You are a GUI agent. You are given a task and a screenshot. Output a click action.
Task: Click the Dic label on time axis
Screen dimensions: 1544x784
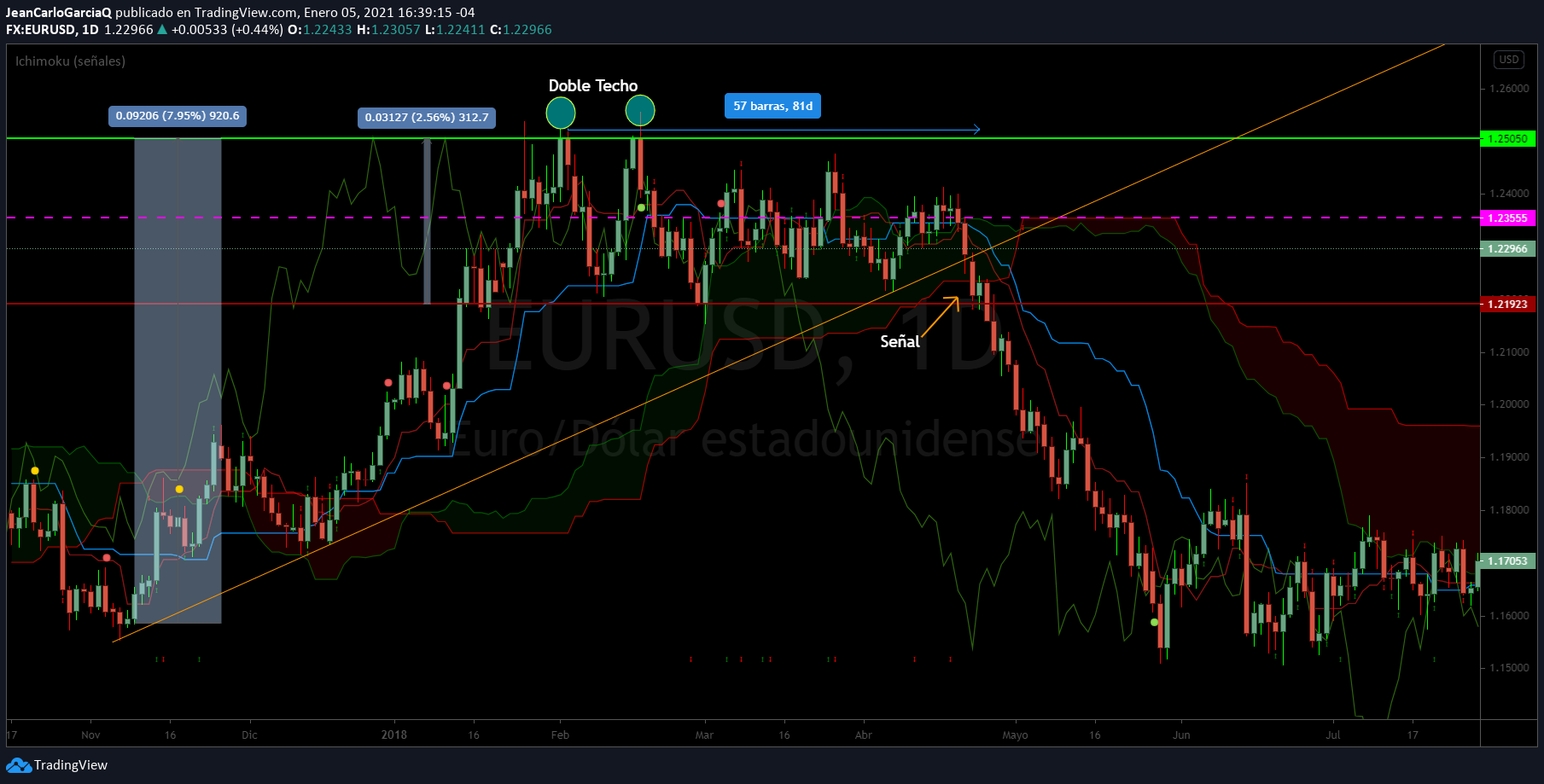249,735
